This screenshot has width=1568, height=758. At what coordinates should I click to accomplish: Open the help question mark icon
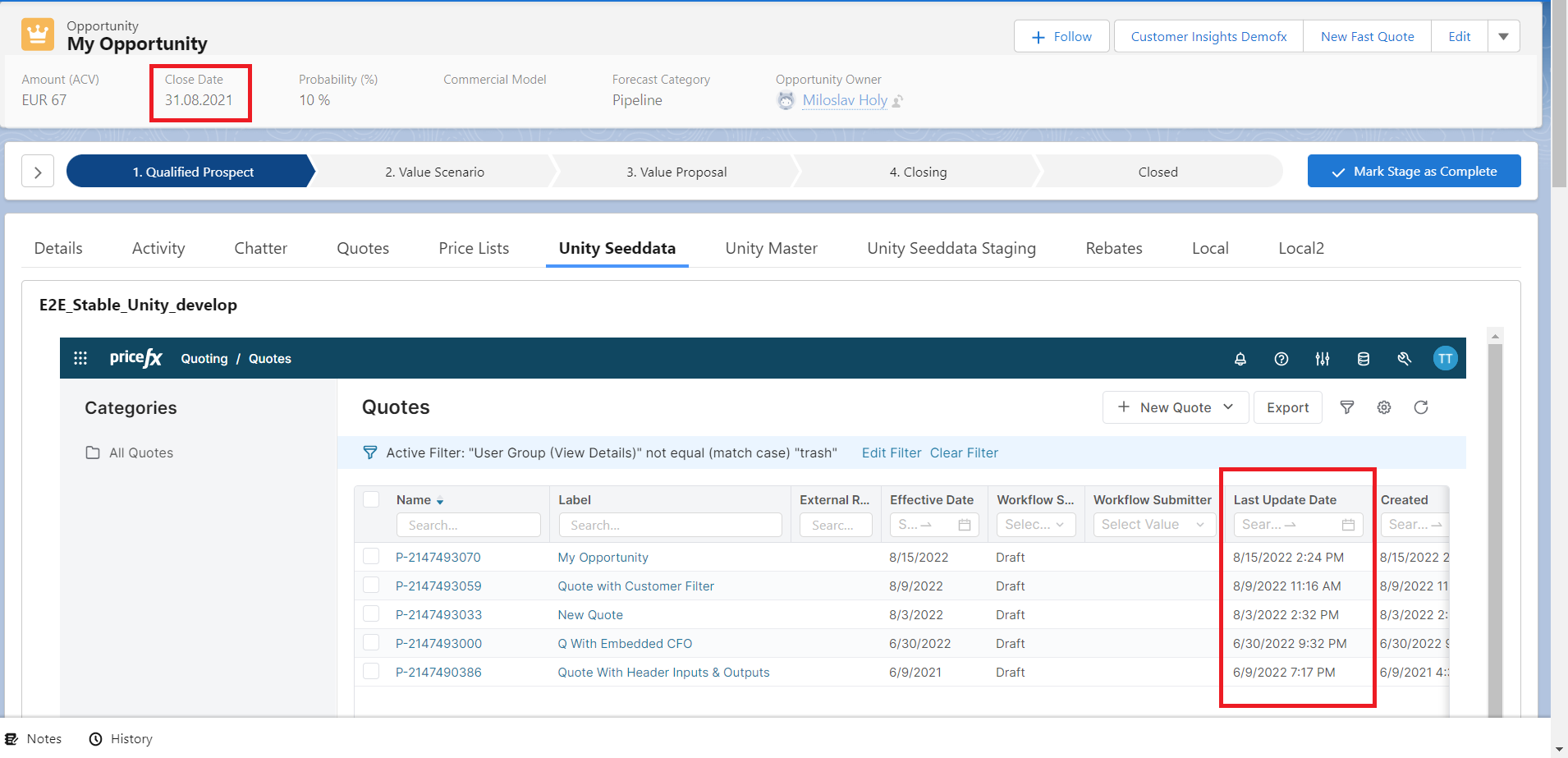[1281, 359]
